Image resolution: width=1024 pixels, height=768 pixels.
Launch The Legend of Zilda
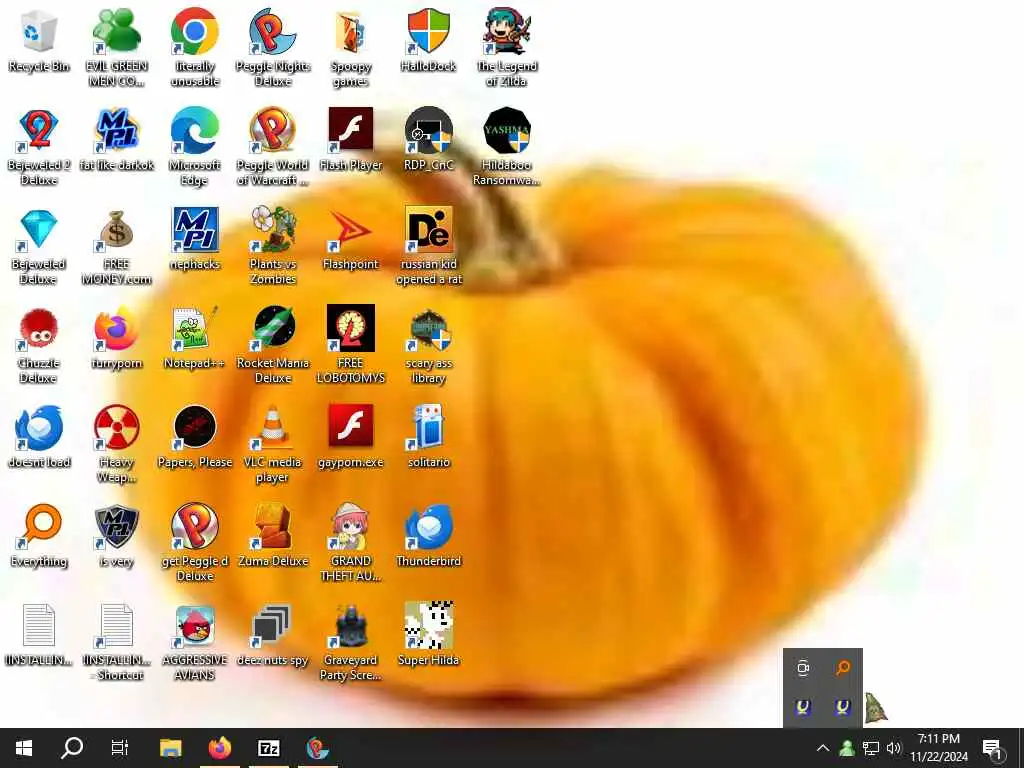click(507, 47)
